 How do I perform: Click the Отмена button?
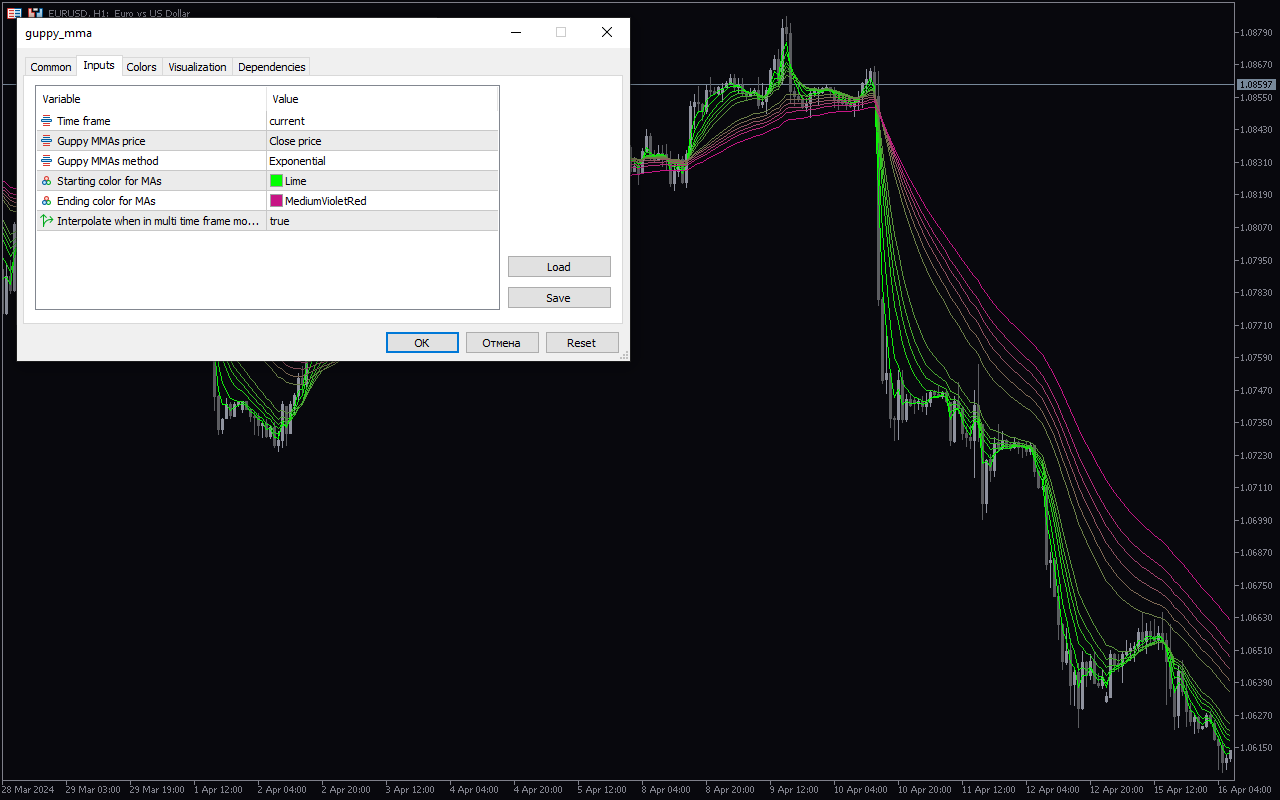tap(501, 343)
